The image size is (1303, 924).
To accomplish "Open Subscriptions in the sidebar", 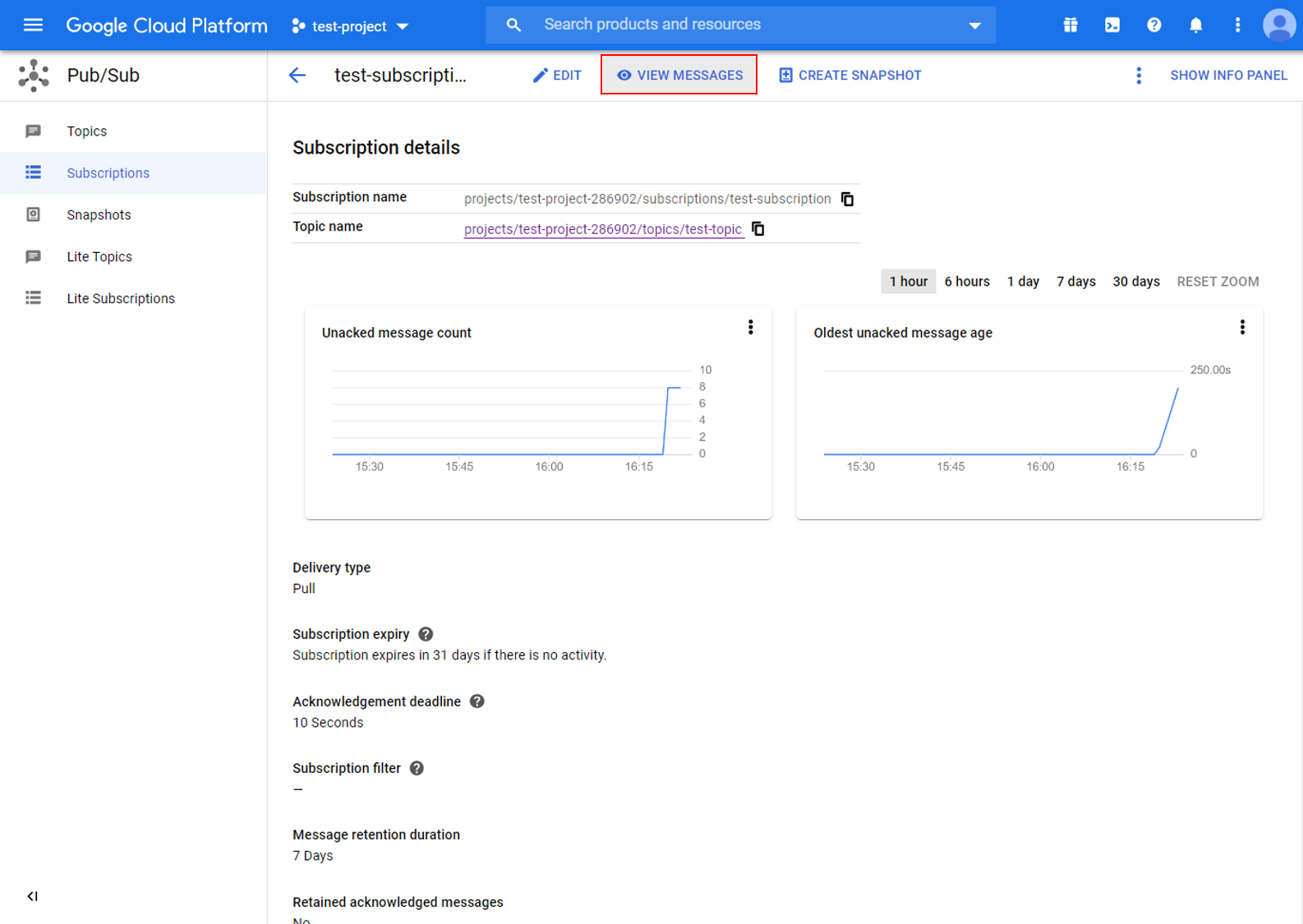I will [133, 173].
